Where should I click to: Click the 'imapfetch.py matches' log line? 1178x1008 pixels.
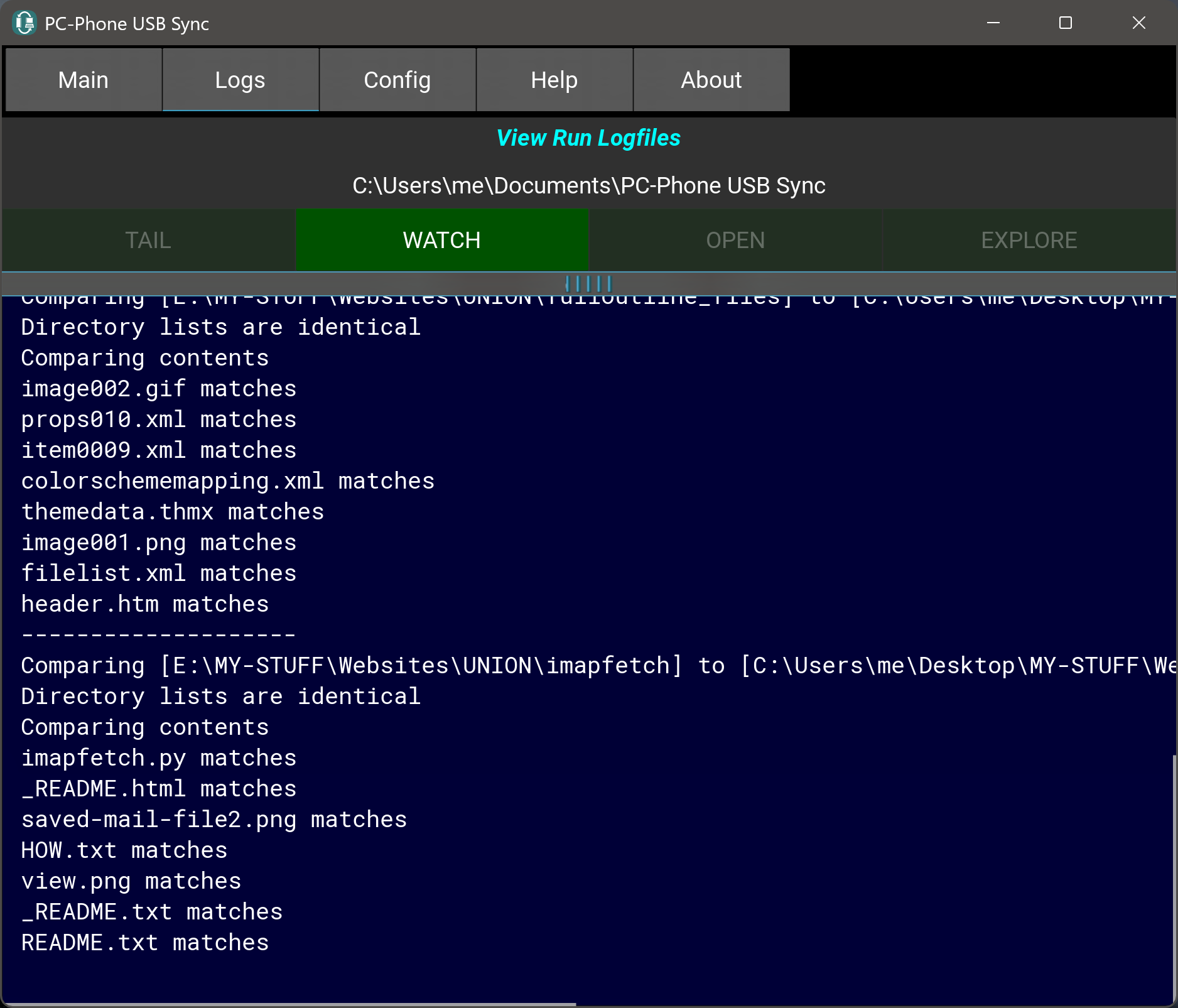pos(159,758)
